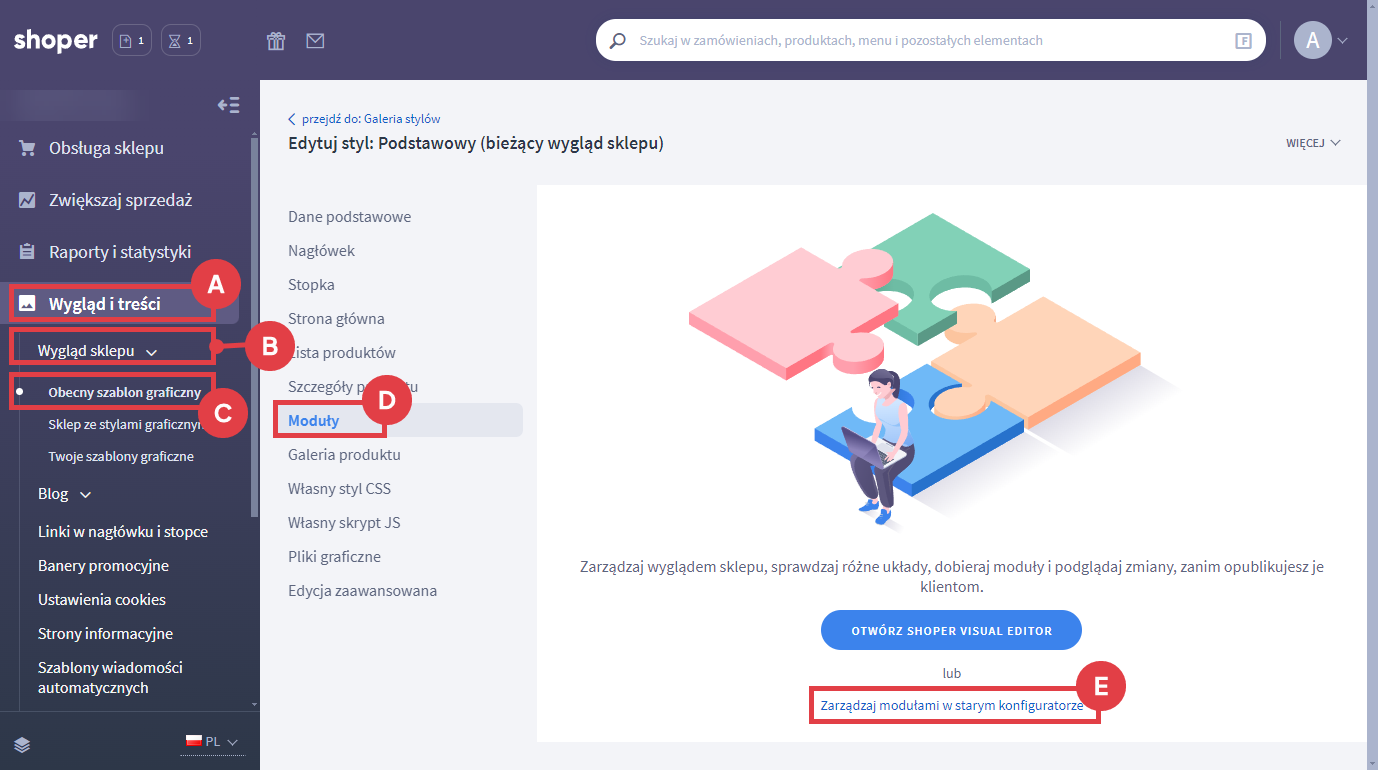This screenshot has height=770, width=1378.
Task: Open Ustawienia cookies
Action: (x=102, y=600)
